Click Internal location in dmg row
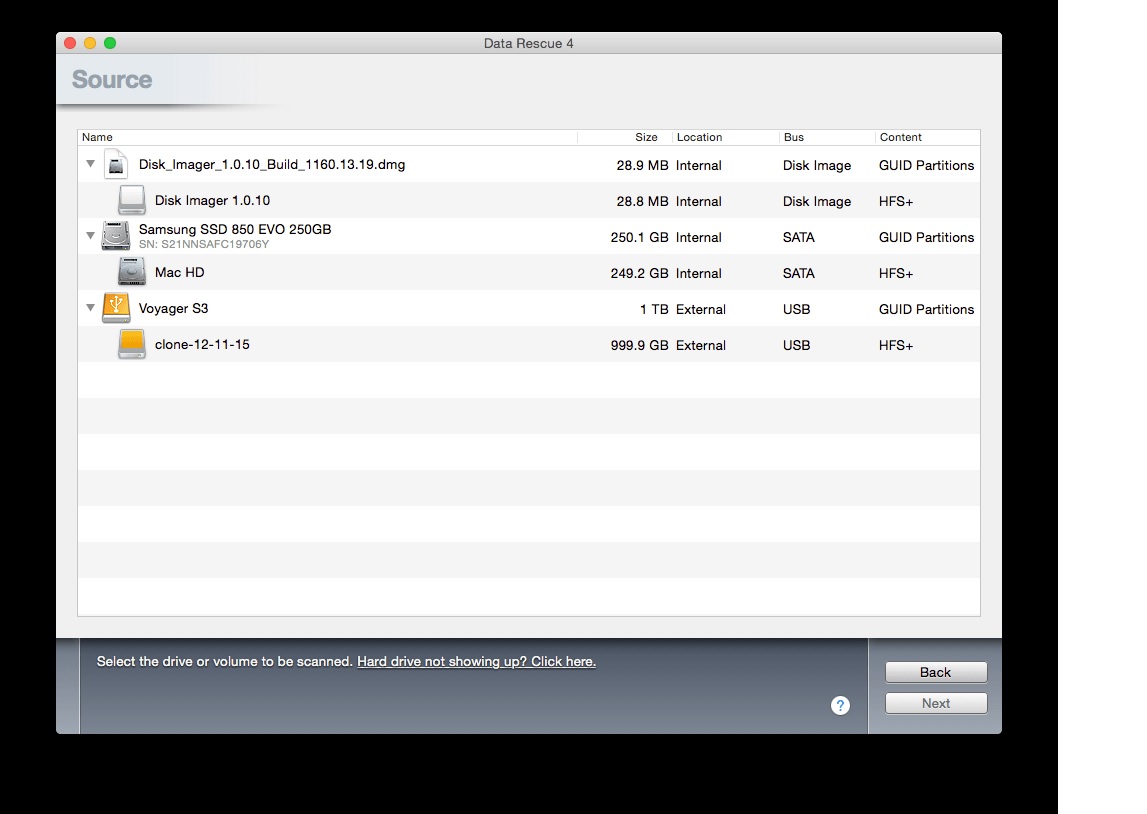The height and width of the screenshot is (814, 1147). 699,165
